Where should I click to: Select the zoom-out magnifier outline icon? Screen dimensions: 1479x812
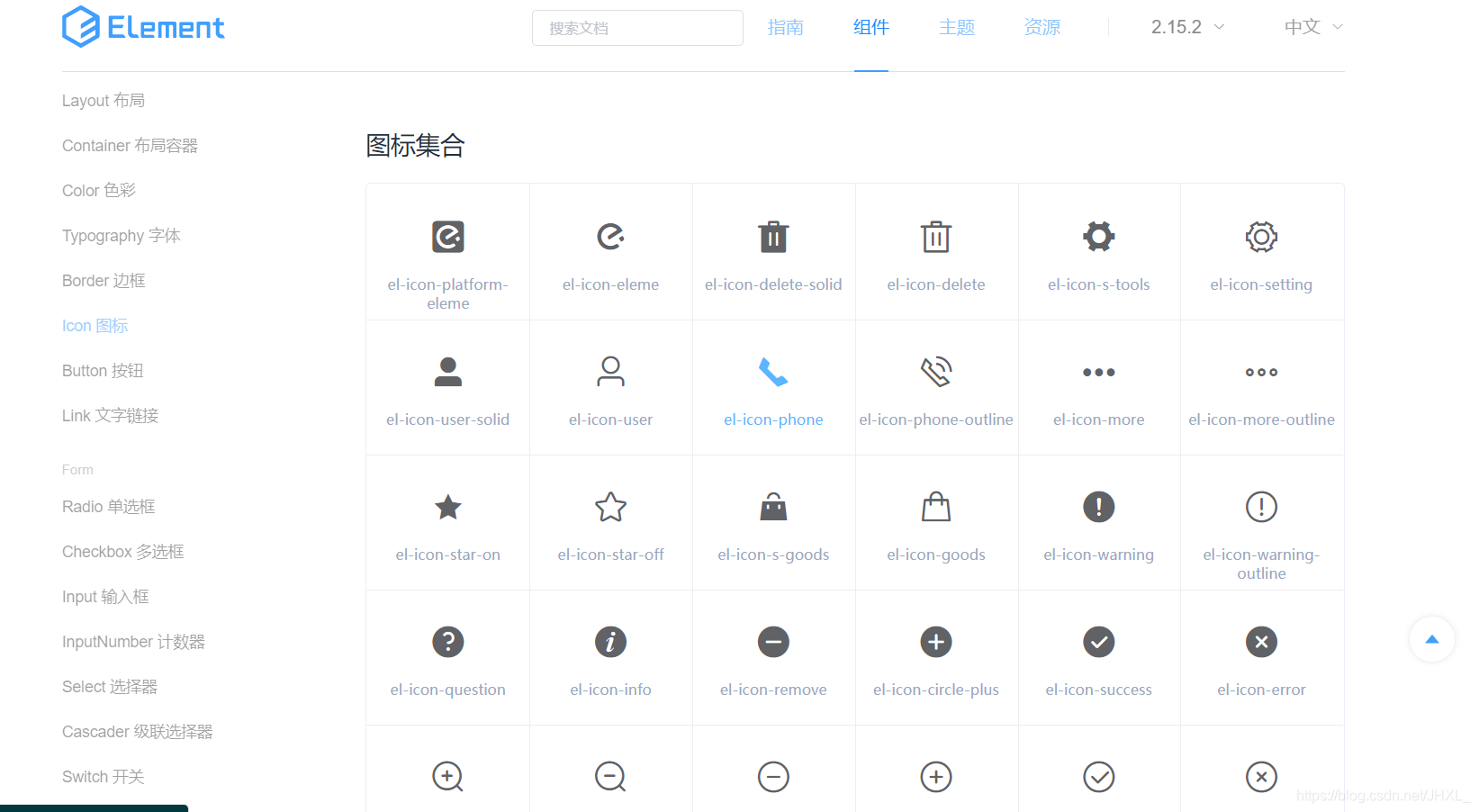click(x=610, y=777)
